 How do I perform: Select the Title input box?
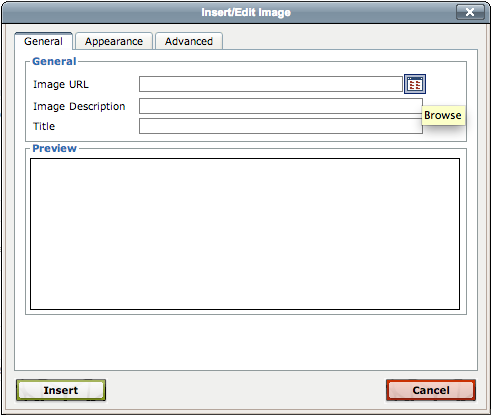pyautogui.click(x=281, y=126)
